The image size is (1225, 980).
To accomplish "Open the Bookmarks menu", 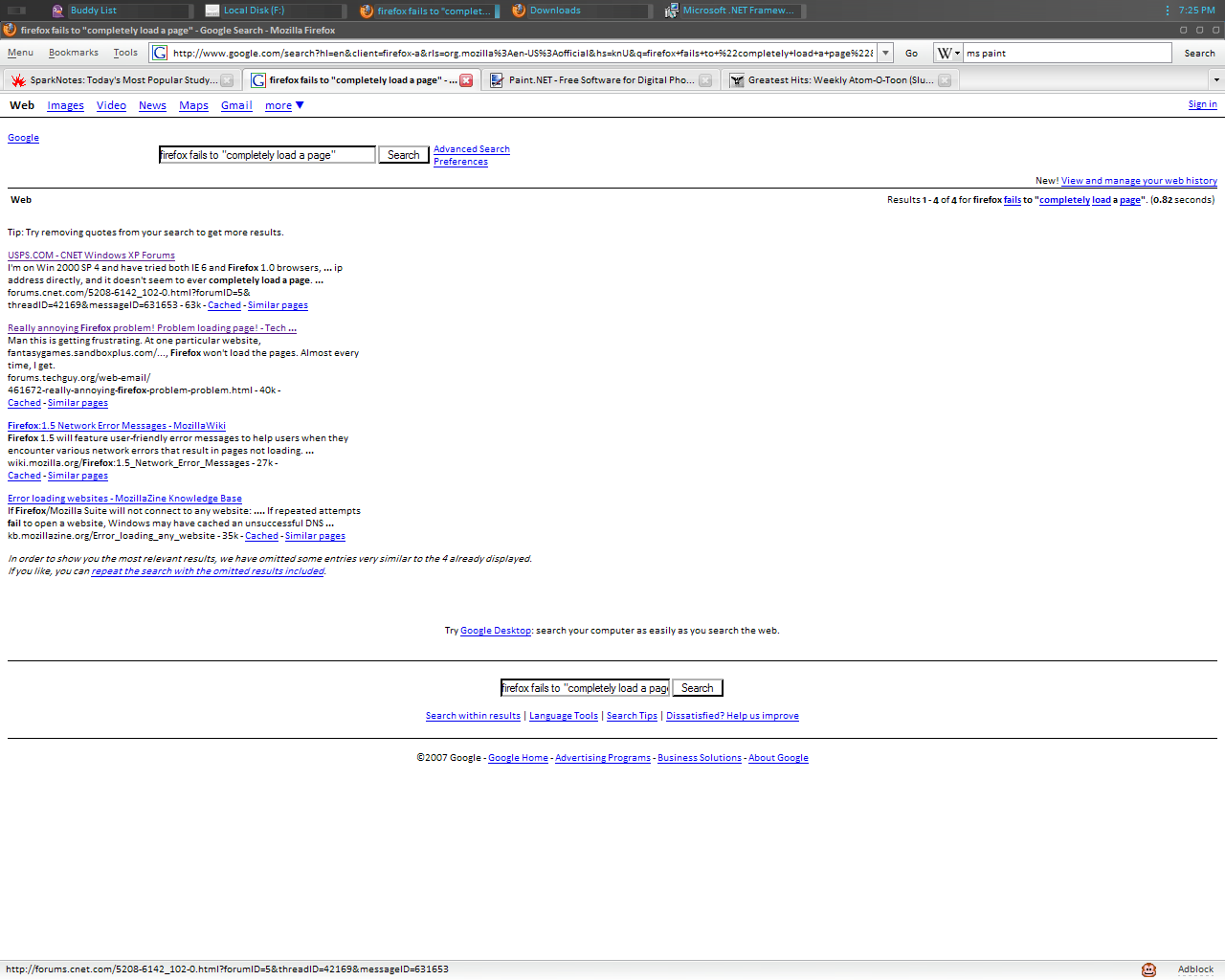I will 74,53.
